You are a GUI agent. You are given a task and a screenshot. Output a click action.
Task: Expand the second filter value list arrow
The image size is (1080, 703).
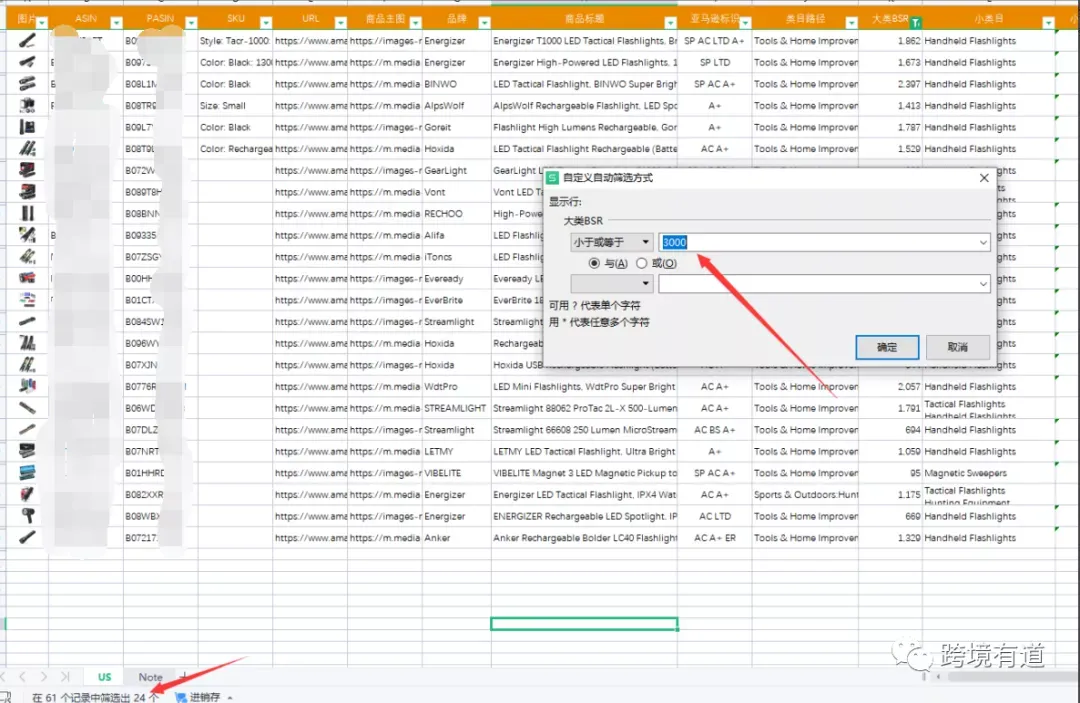pyautogui.click(x=983, y=284)
